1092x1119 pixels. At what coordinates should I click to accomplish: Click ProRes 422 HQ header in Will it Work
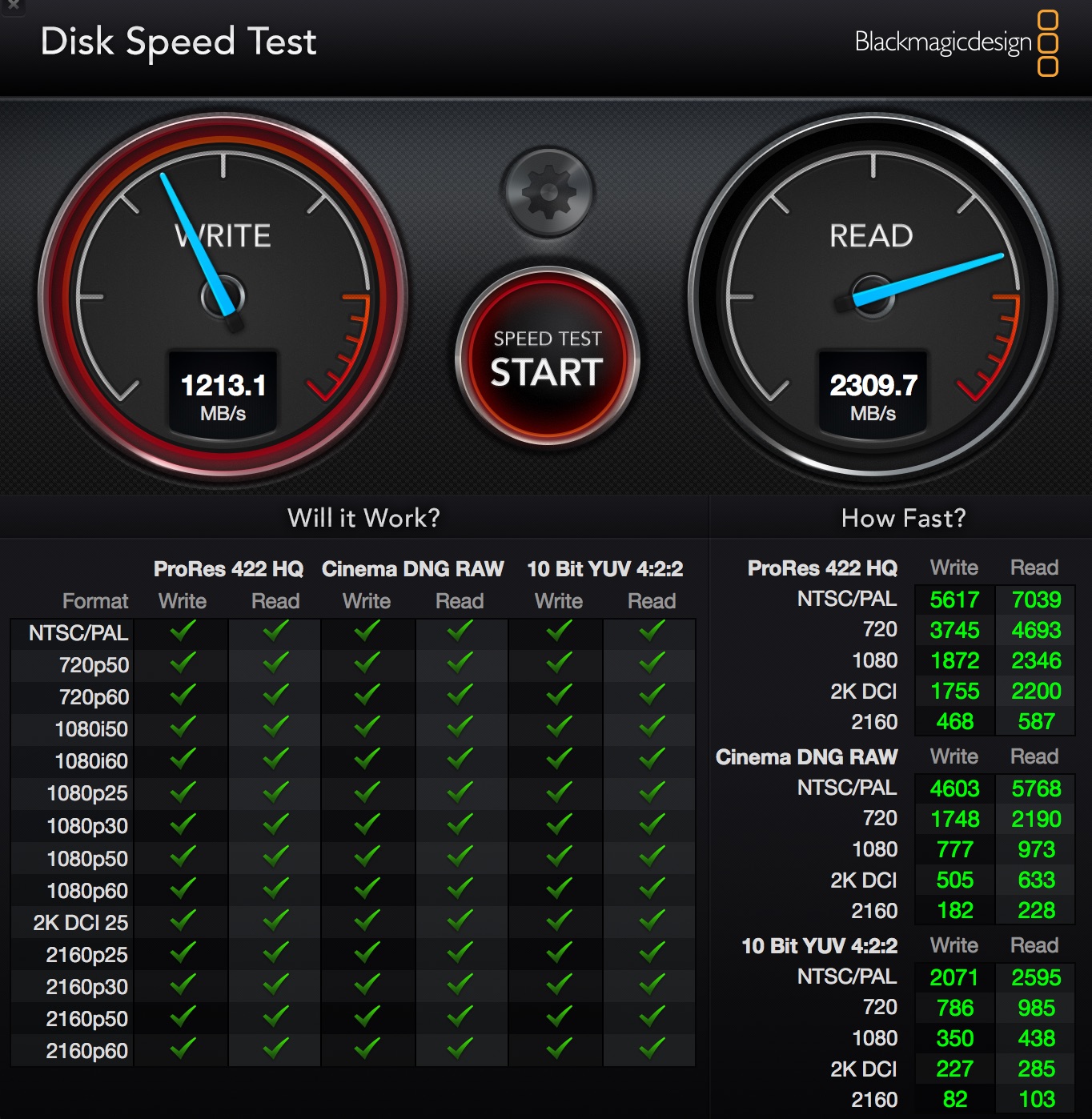click(228, 569)
